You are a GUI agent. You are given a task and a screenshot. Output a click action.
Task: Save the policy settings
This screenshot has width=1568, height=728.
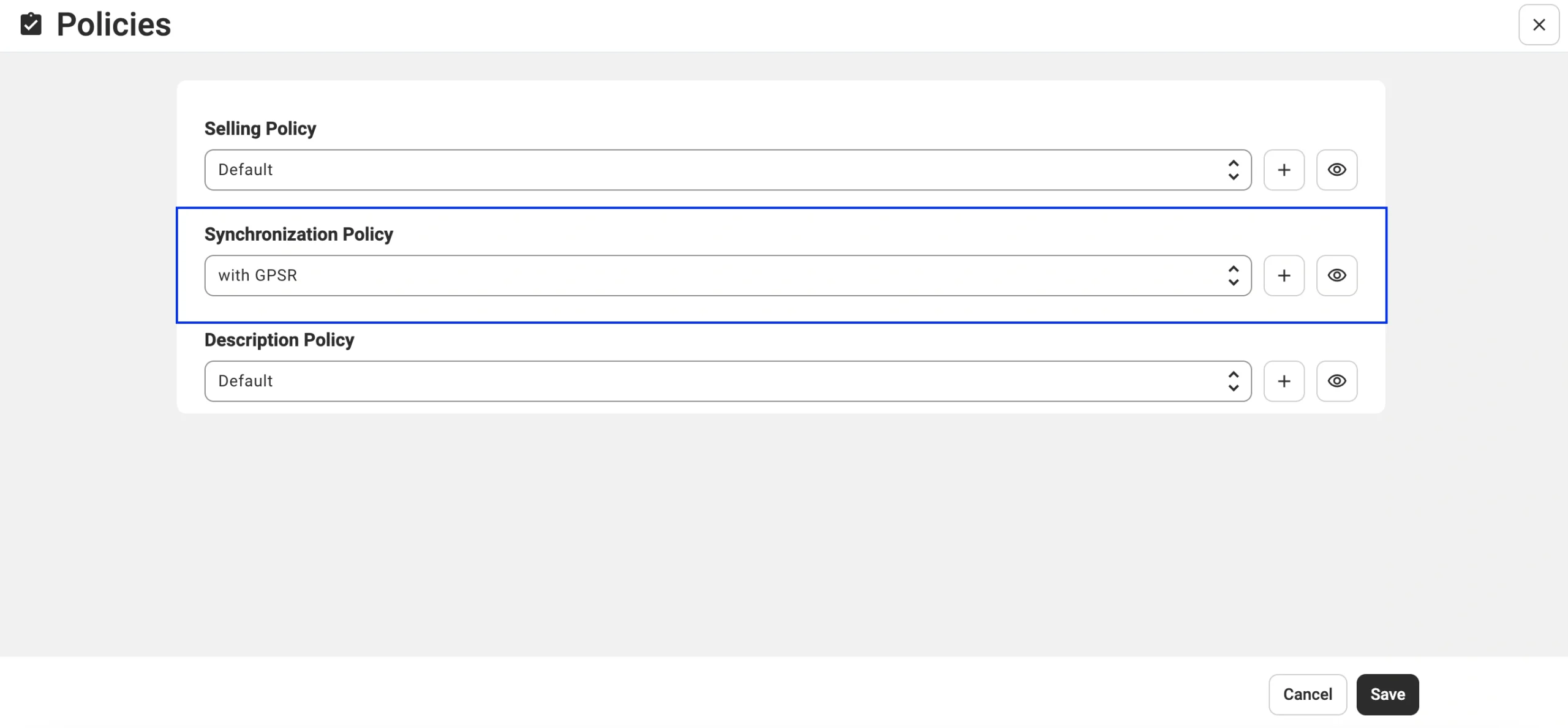point(1387,694)
